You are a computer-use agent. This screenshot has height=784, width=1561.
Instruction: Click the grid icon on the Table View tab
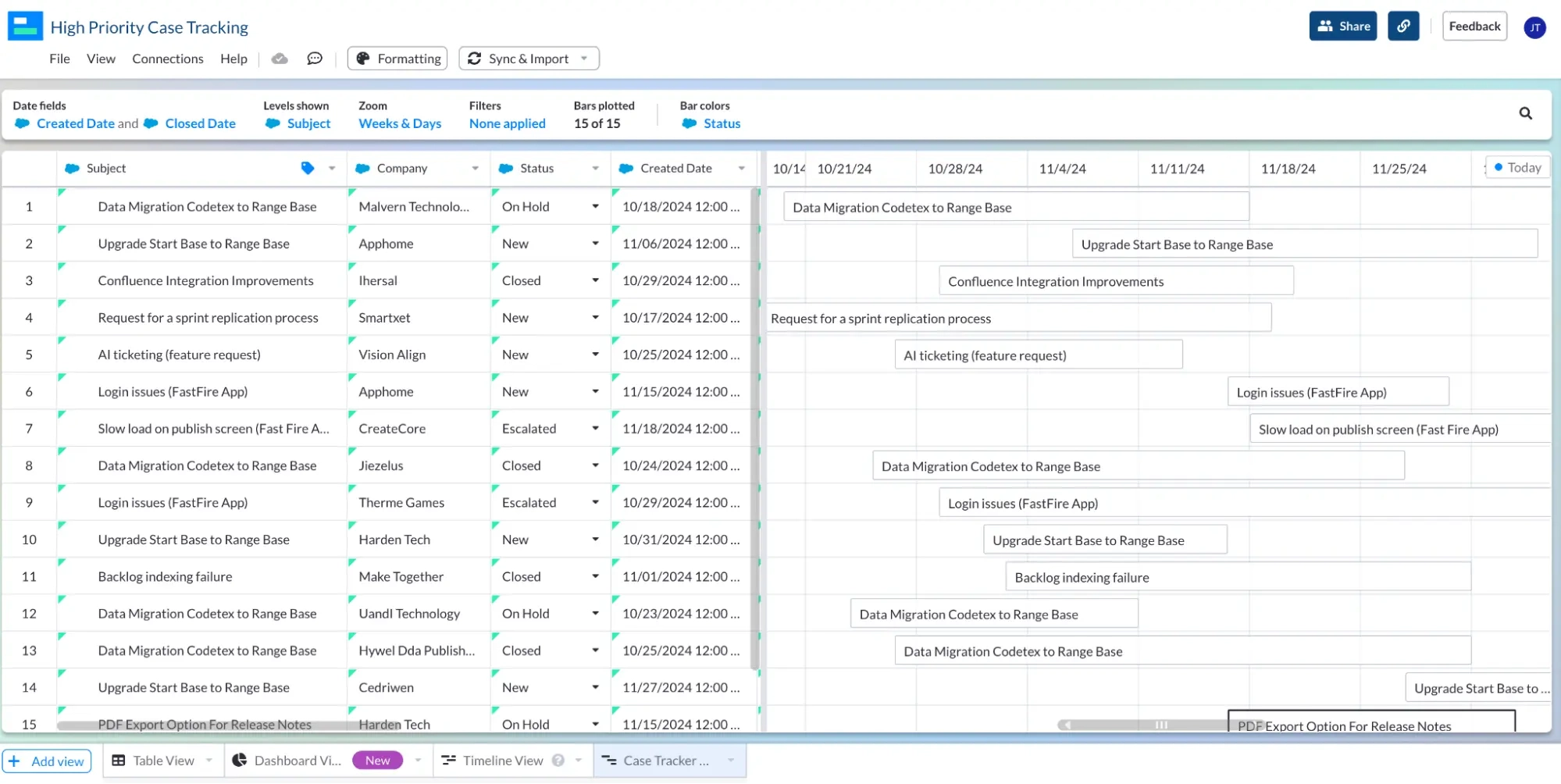point(119,760)
